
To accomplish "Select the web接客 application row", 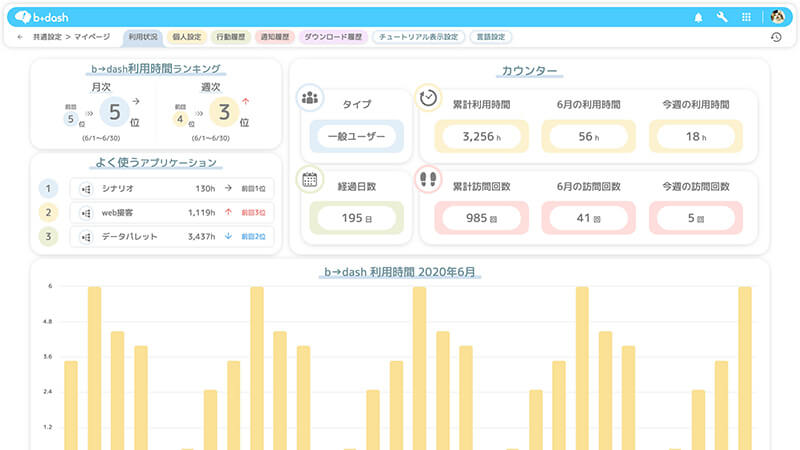I will 171,213.
